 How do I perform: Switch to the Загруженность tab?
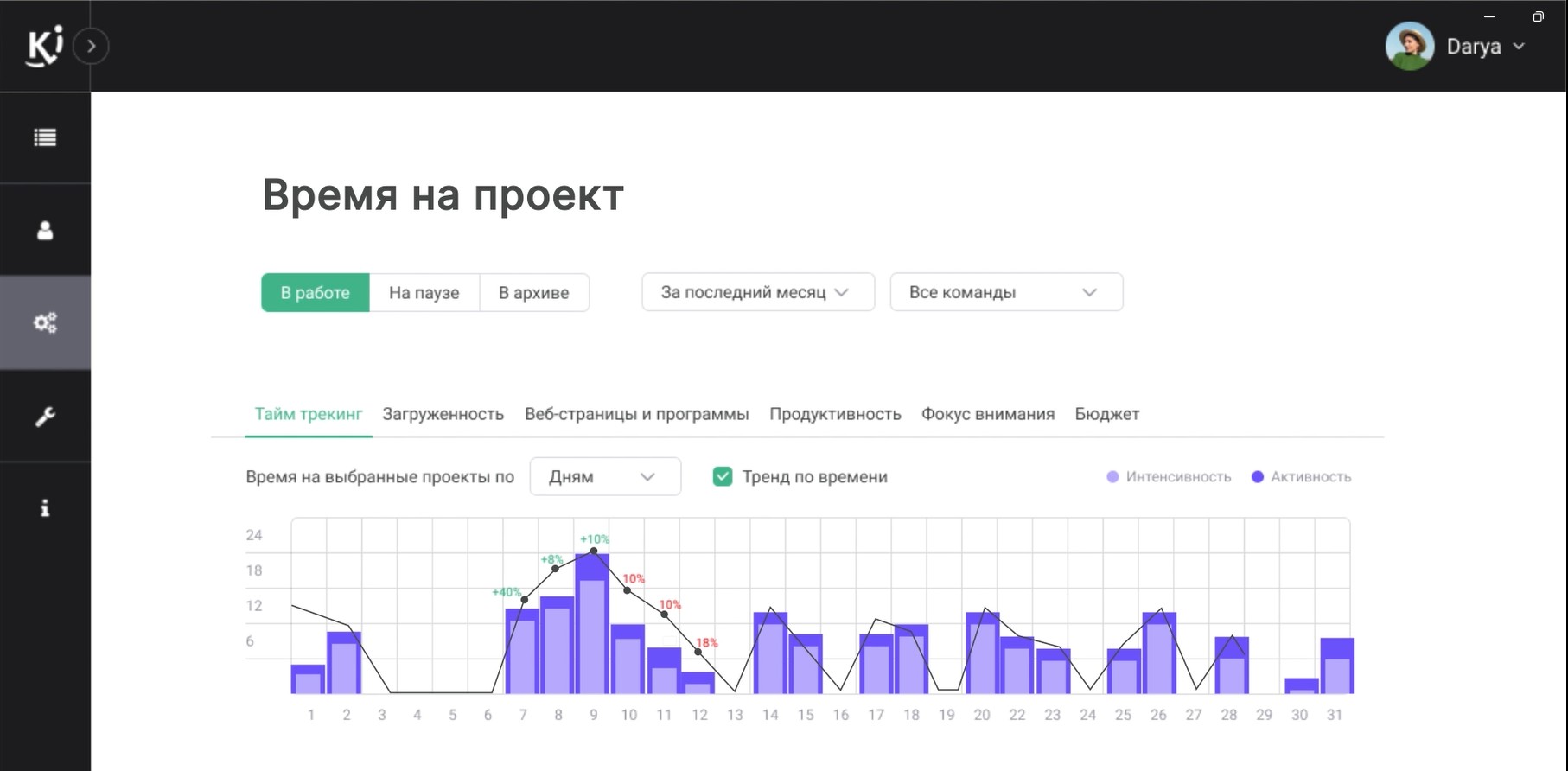click(443, 414)
